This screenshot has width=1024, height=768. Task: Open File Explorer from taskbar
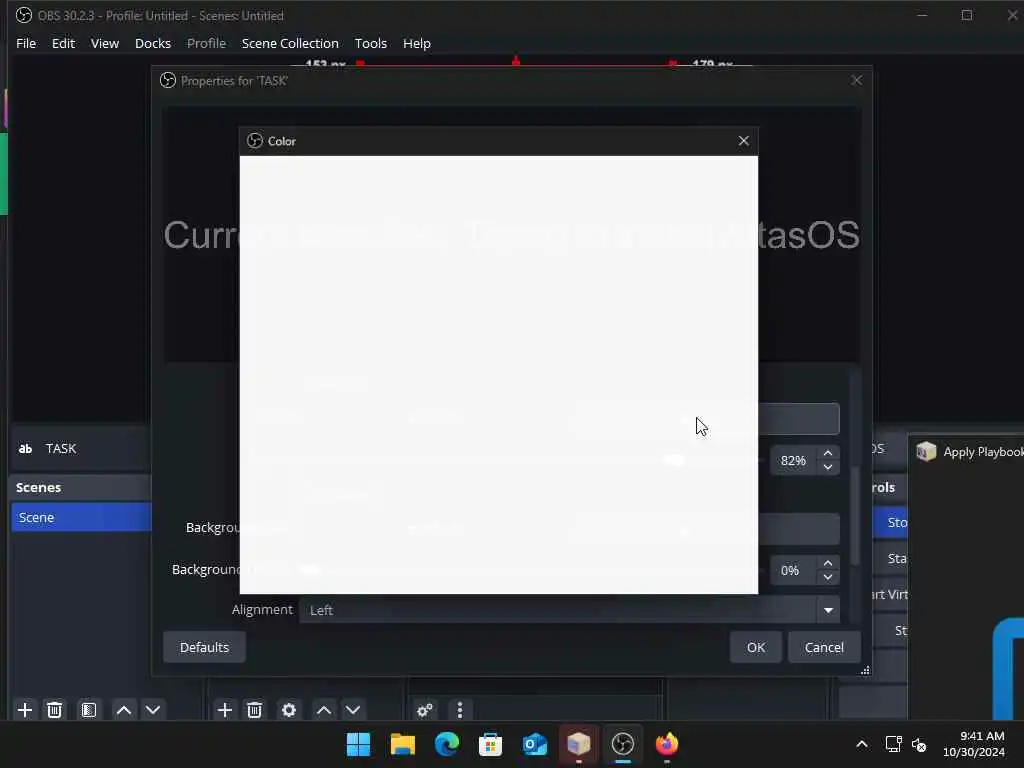click(403, 744)
